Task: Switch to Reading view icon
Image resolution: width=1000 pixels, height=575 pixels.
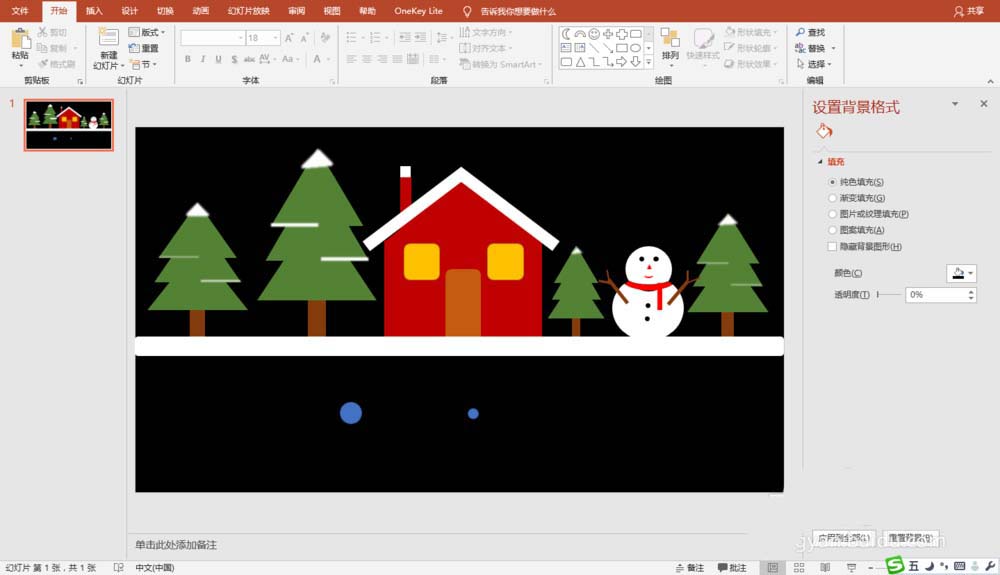Action: pyautogui.click(x=825, y=567)
